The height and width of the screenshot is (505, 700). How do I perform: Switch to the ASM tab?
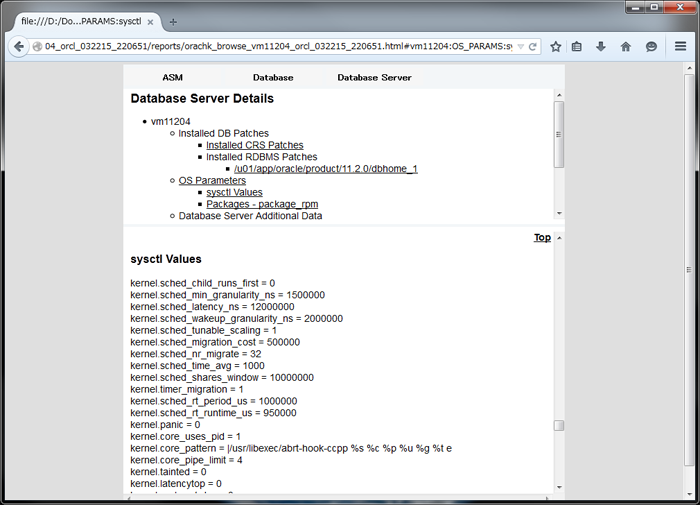pos(172,77)
